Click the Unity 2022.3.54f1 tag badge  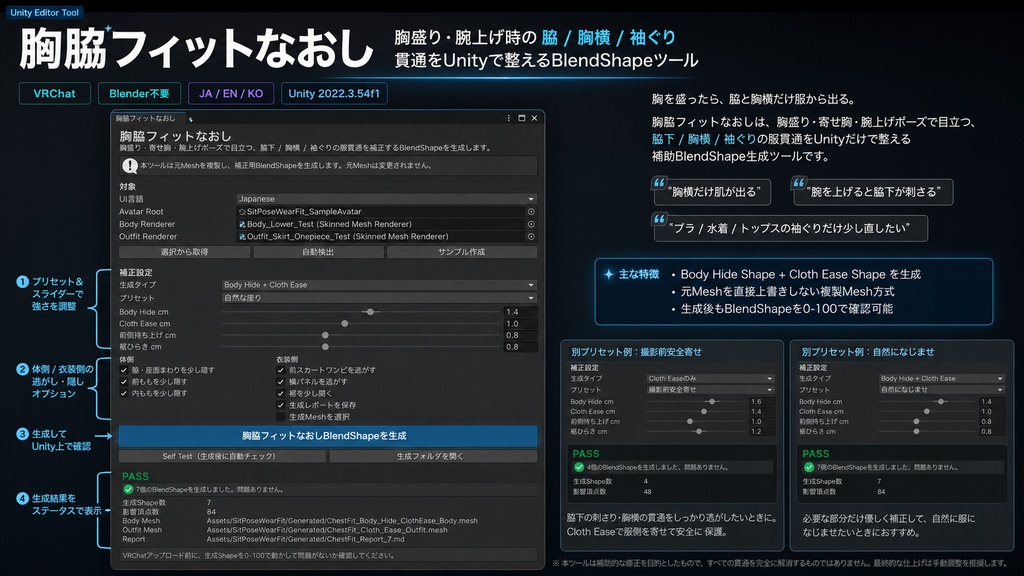(334, 93)
